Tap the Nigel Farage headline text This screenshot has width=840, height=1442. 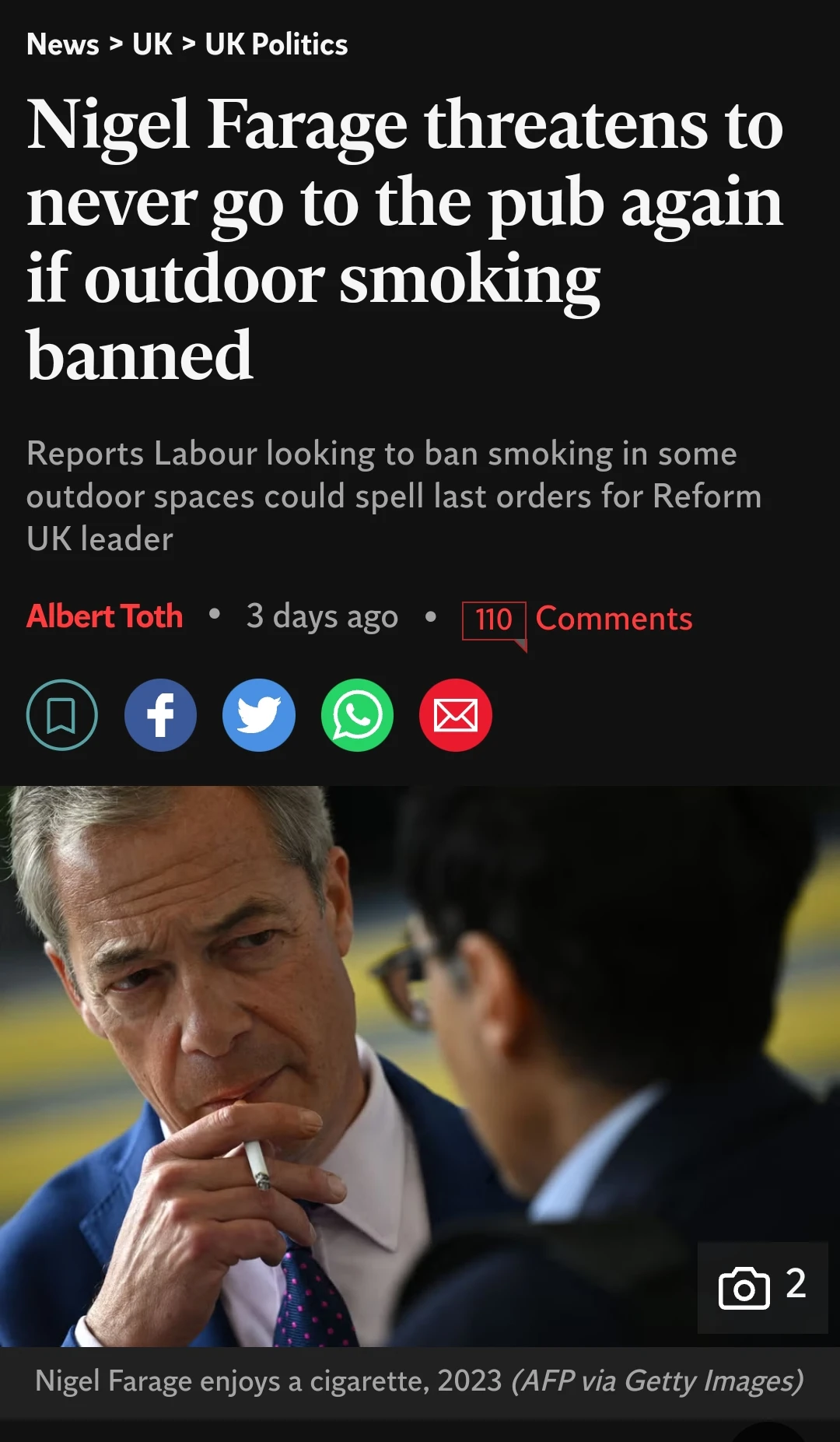(x=404, y=239)
